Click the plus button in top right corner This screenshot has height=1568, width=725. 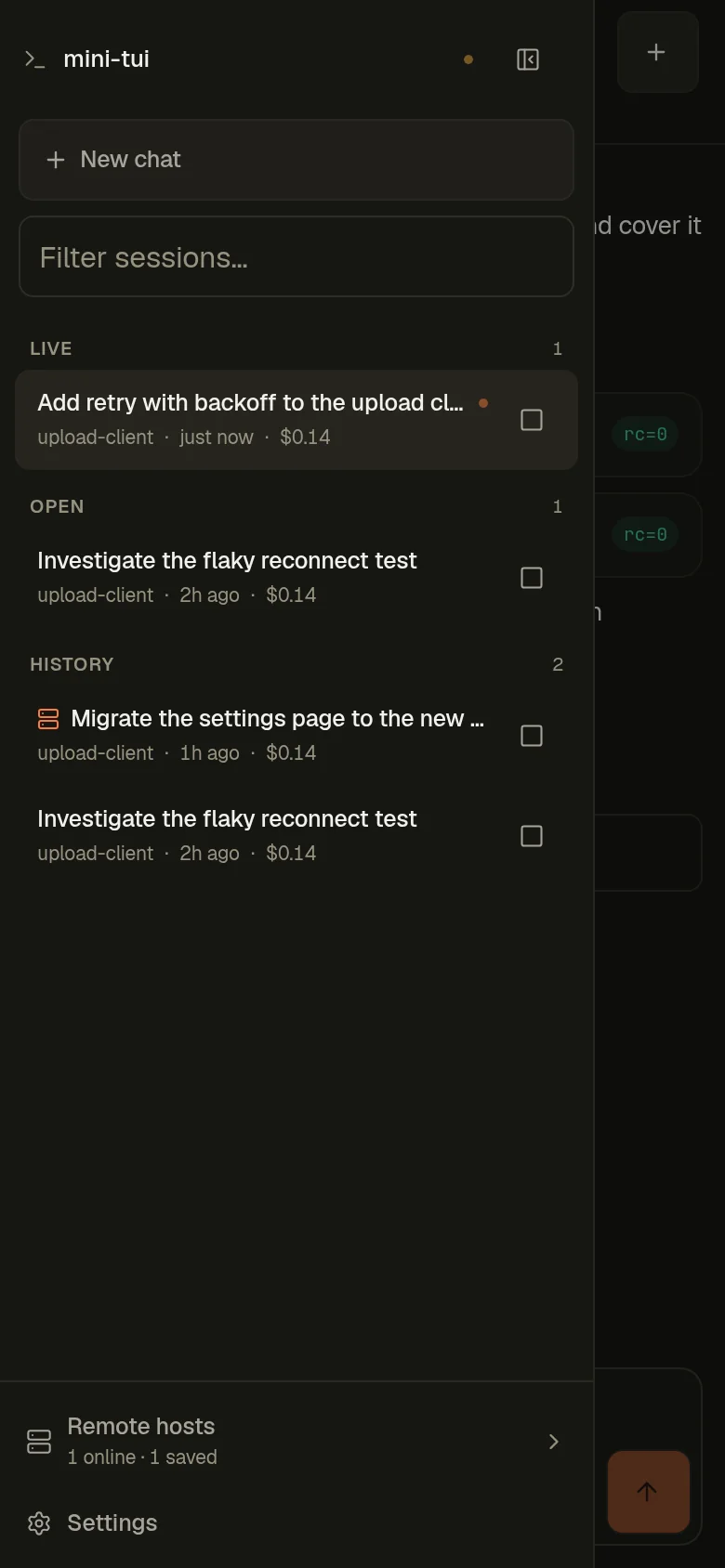click(x=657, y=52)
